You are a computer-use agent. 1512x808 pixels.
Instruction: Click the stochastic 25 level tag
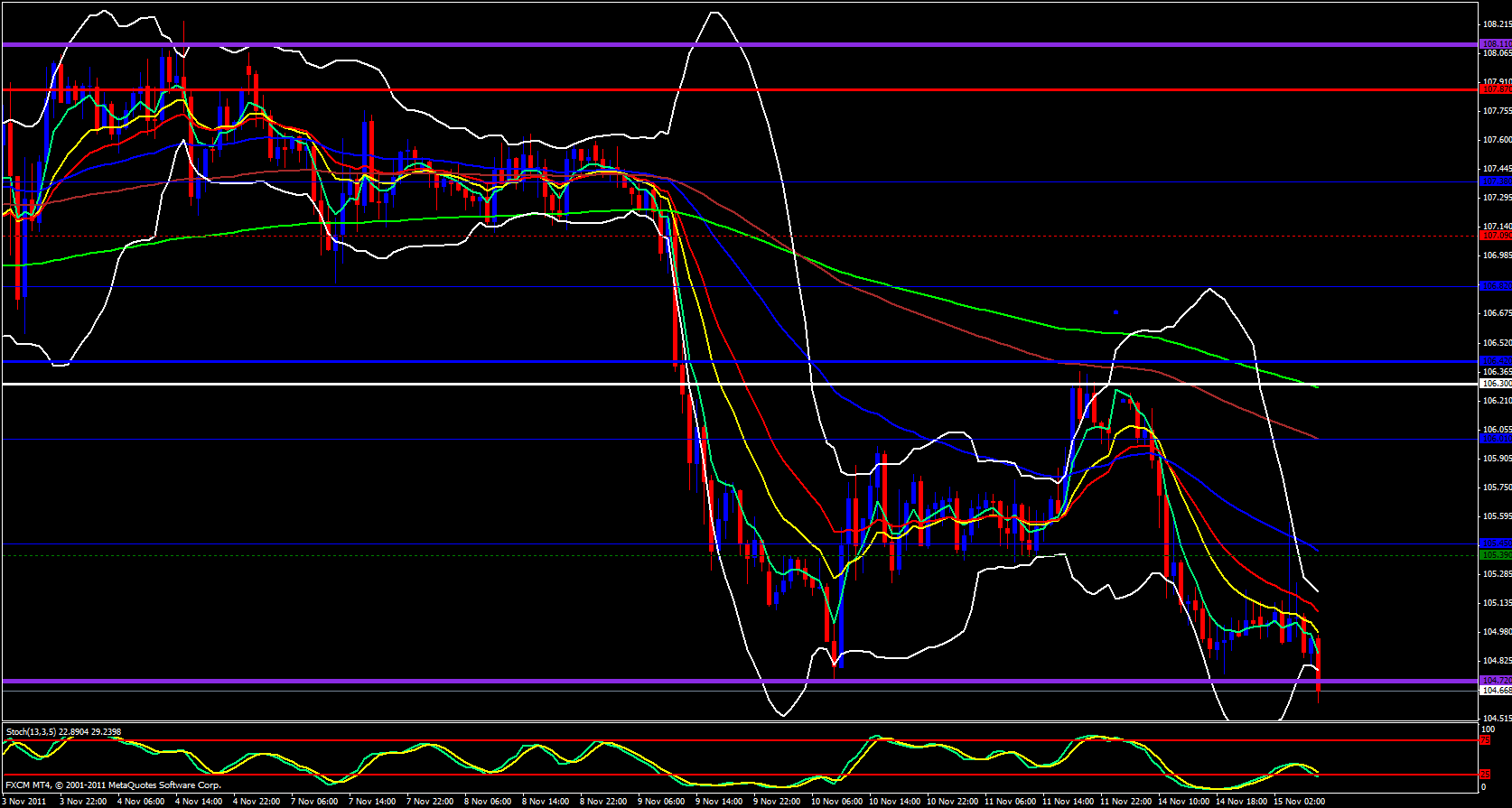(x=1485, y=775)
